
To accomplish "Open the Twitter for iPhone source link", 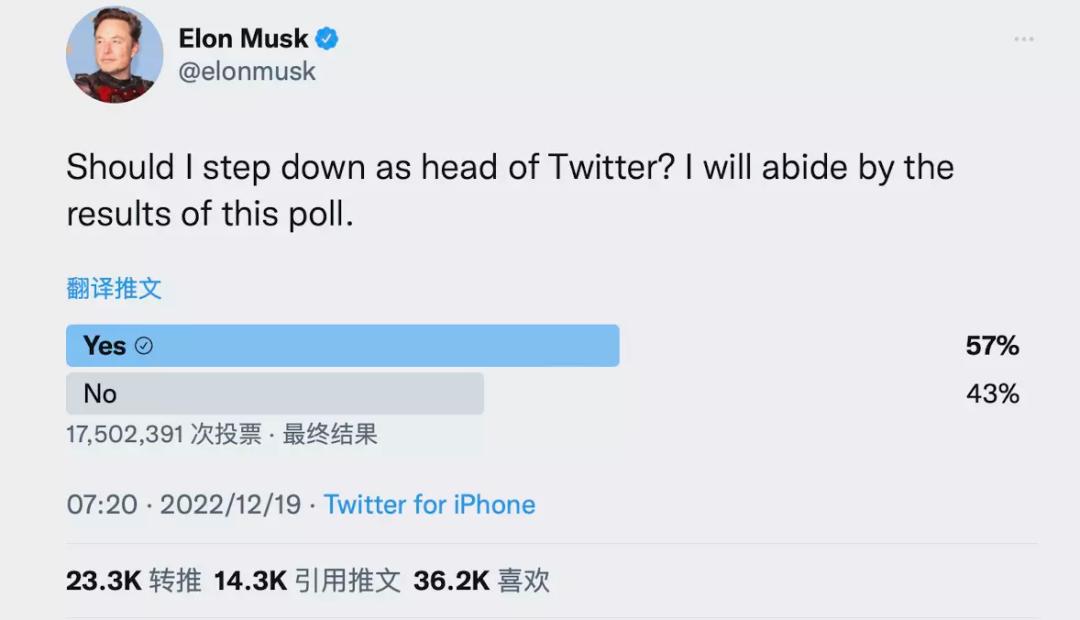I will click(x=429, y=504).
